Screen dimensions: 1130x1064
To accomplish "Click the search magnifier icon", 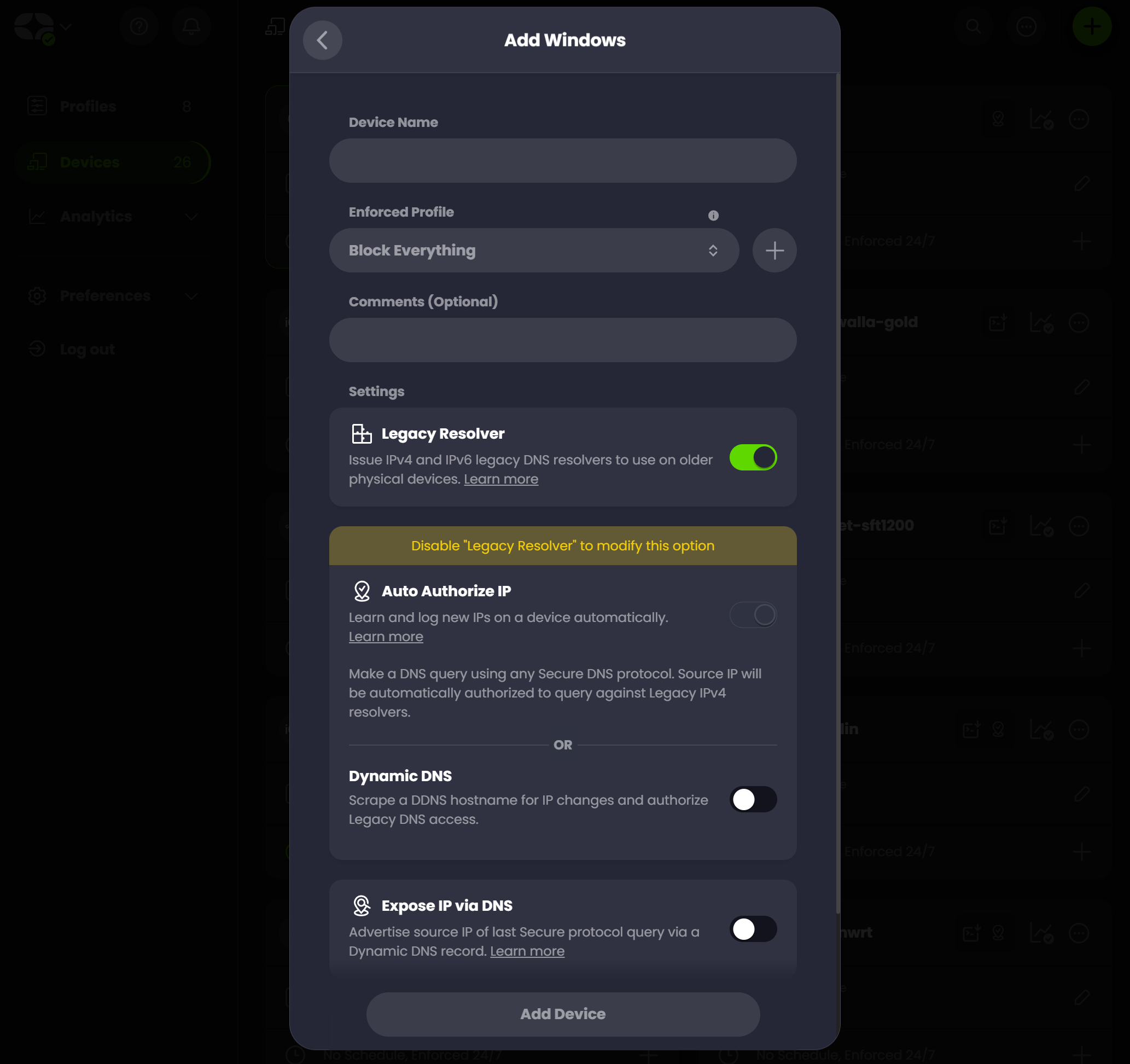I will point(973,26).
